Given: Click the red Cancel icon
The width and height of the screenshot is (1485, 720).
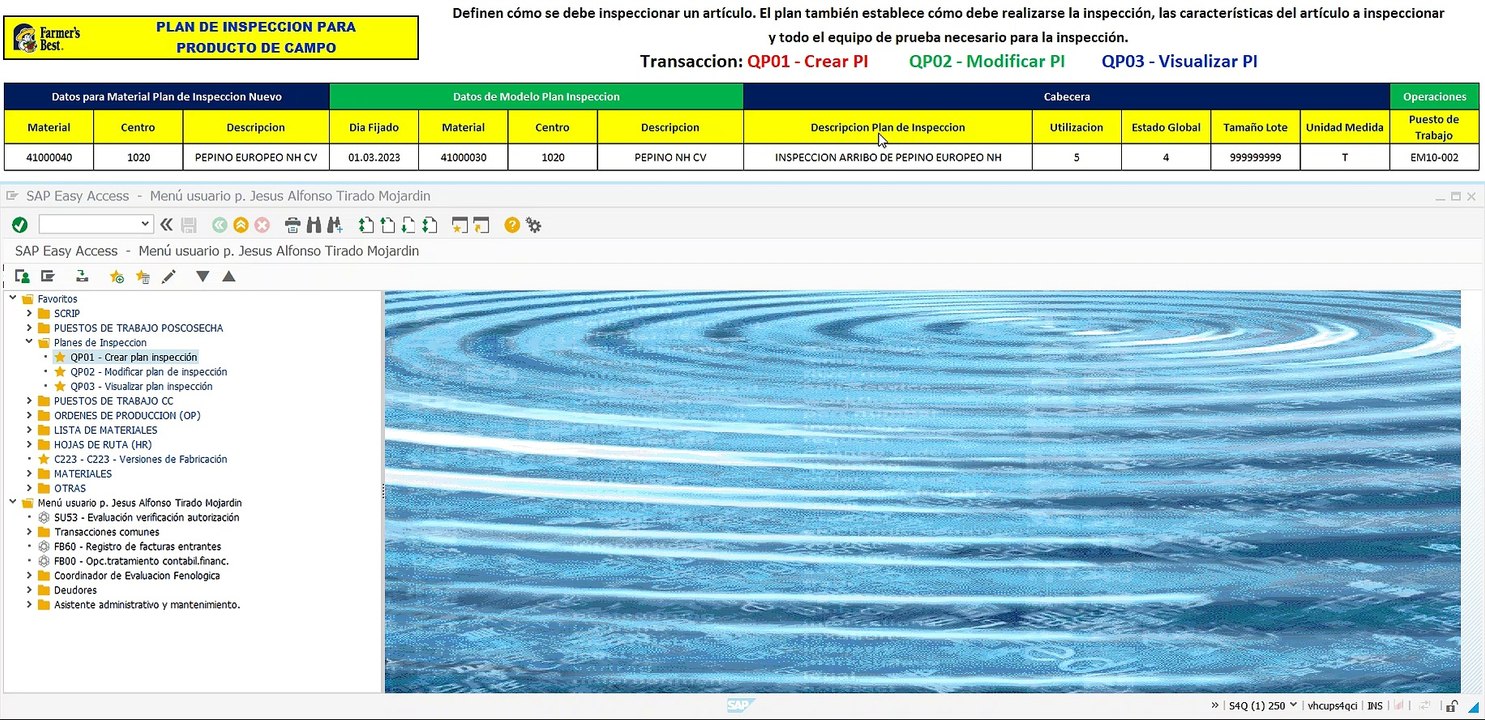Looking at the screenshot, I should (x=262, y=225).
